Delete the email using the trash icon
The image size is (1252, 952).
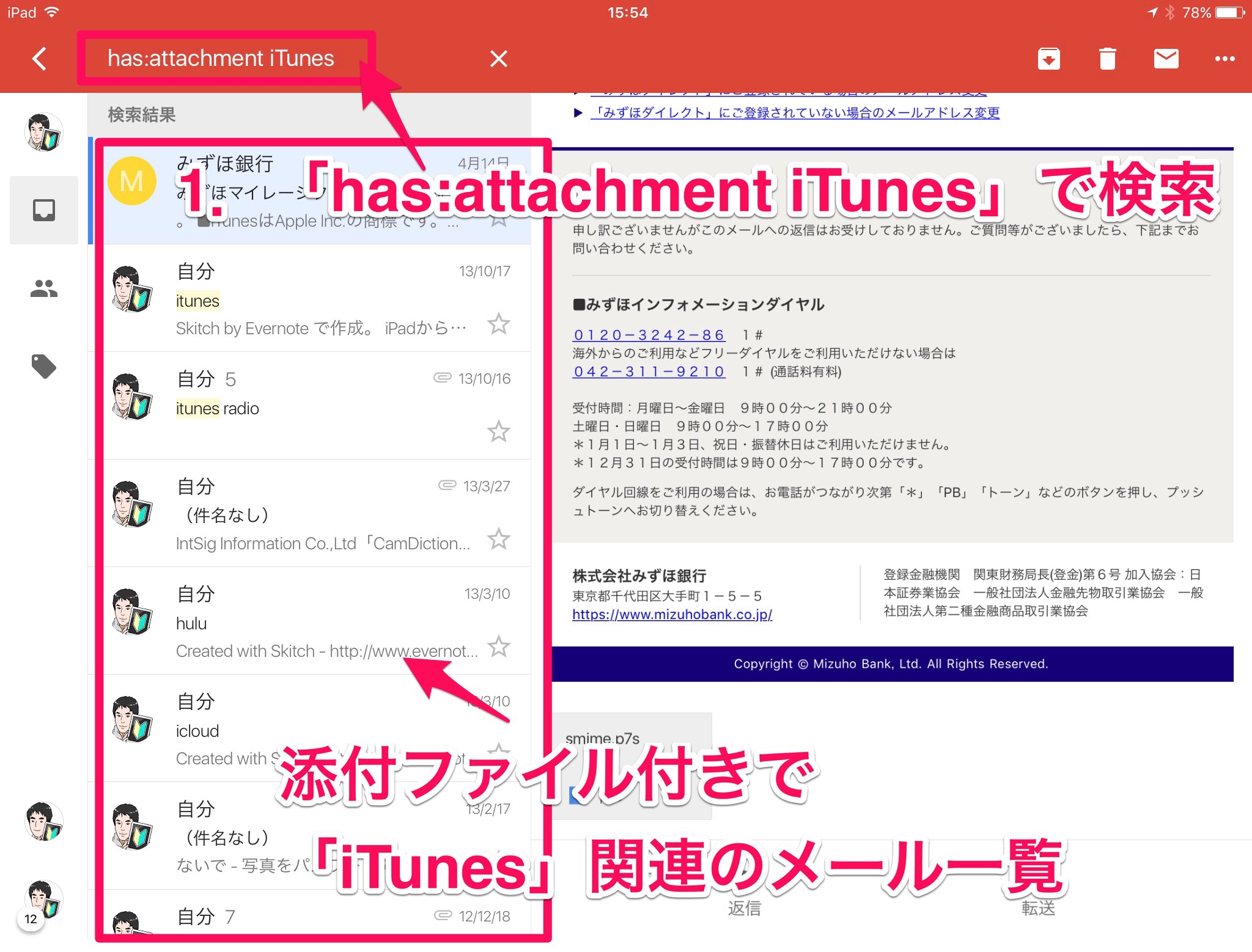pos(1107,59)
